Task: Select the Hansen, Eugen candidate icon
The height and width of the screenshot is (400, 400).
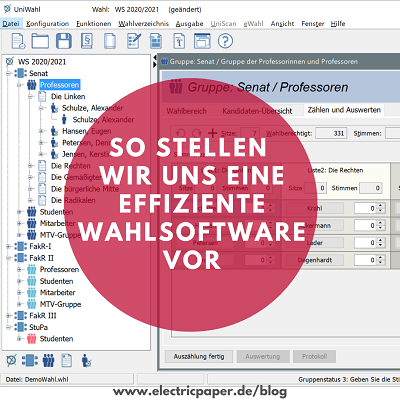Action: 54,131
